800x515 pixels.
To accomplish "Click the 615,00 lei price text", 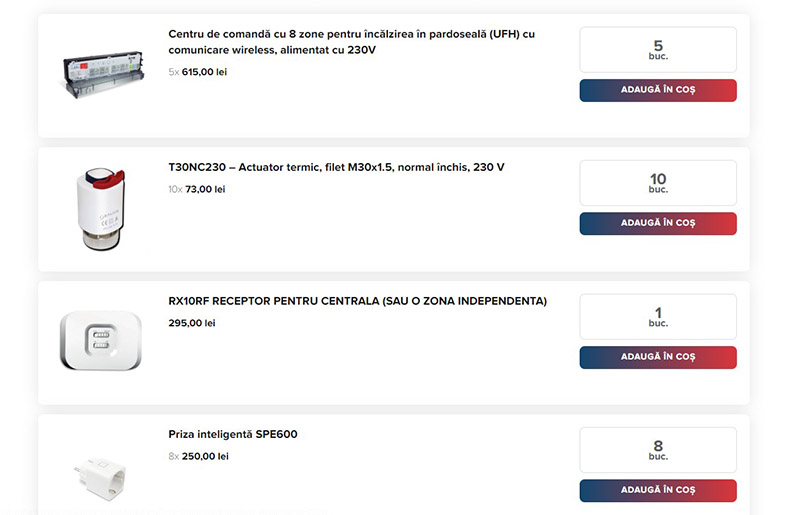I will (204, 72).
